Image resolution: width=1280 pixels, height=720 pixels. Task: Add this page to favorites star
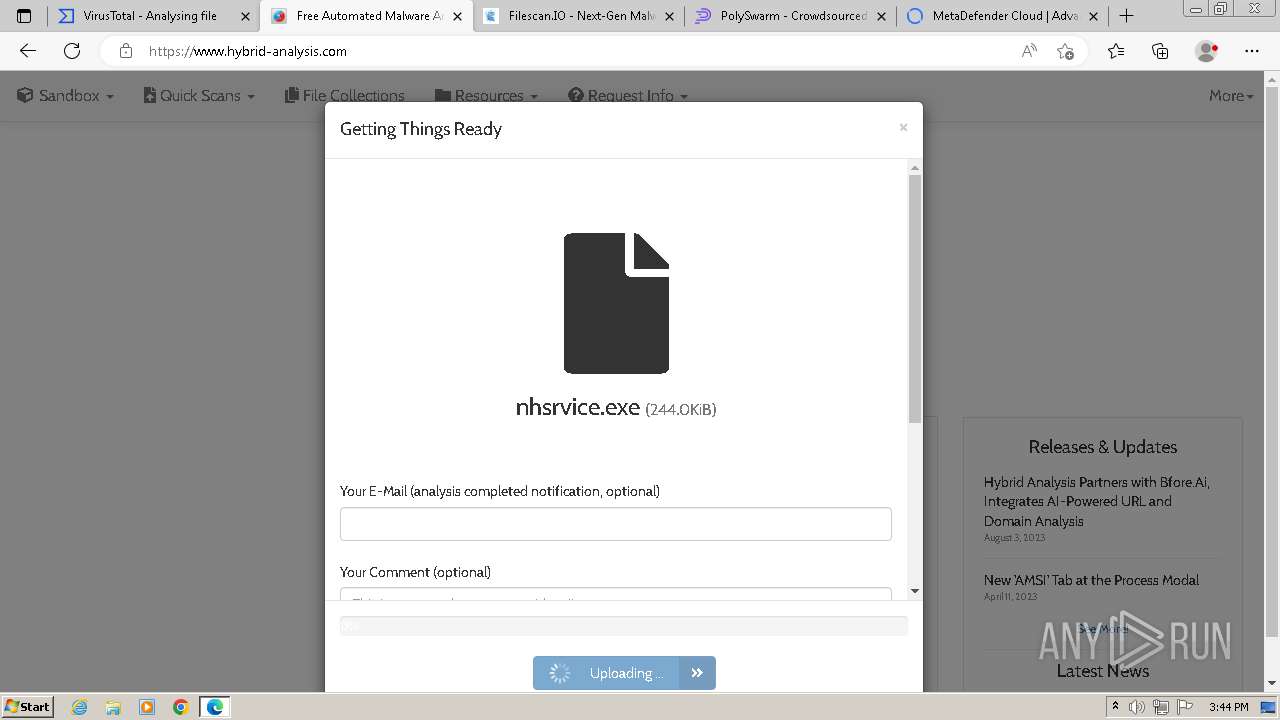point(1066,51)
